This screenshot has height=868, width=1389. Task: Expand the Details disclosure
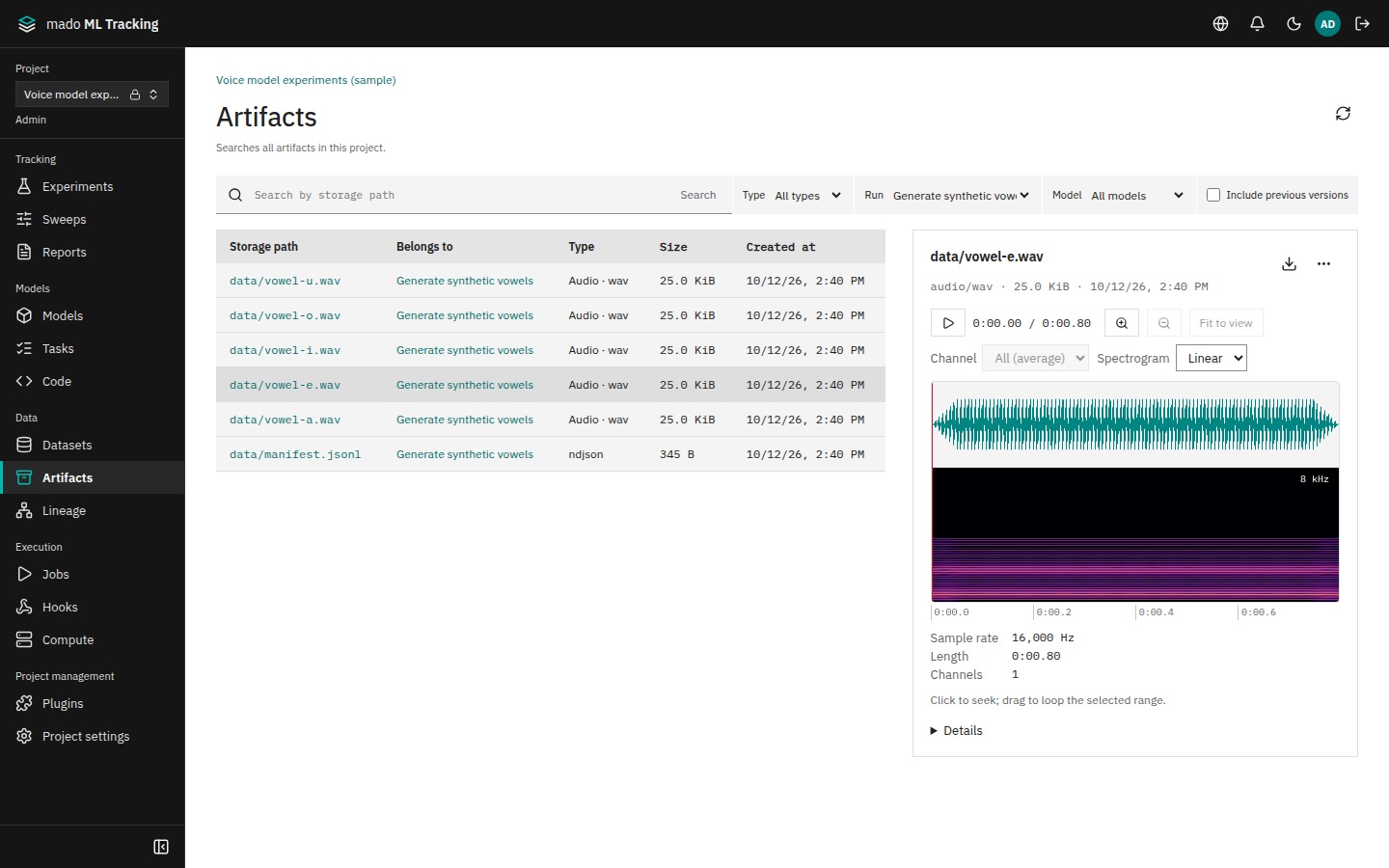pos(956,731)
